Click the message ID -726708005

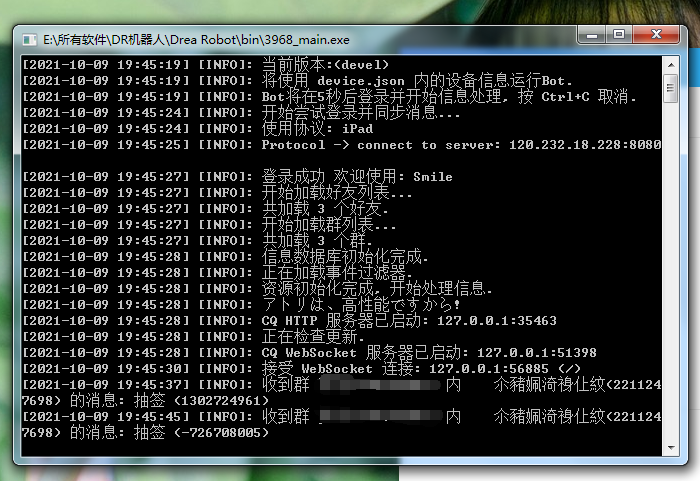coord(223,432)
